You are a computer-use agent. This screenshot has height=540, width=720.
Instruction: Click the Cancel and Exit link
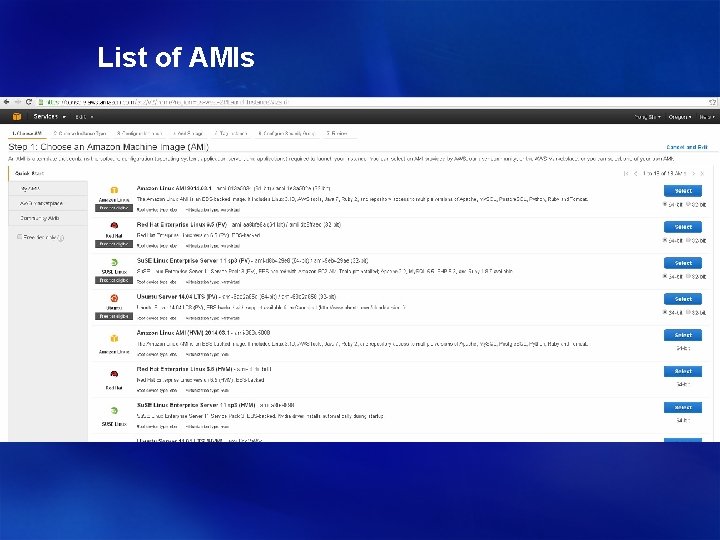click(x=687, y=147)
